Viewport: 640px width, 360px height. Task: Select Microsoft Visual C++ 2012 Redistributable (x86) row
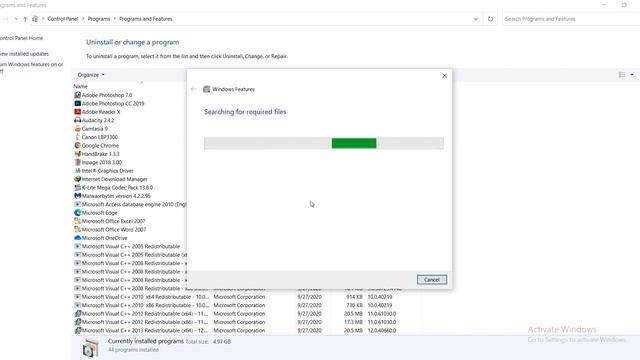(x=247, y=322)
